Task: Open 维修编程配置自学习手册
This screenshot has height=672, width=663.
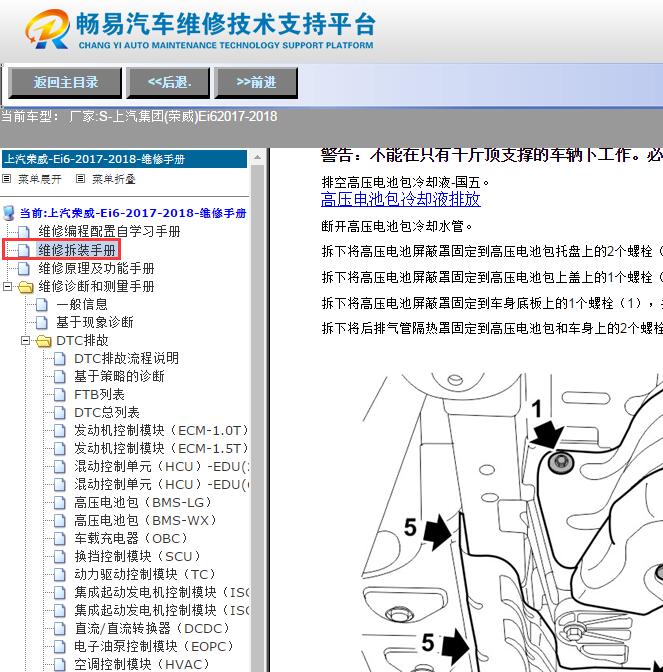Action: pyautogui.click(x=109, y=231)
